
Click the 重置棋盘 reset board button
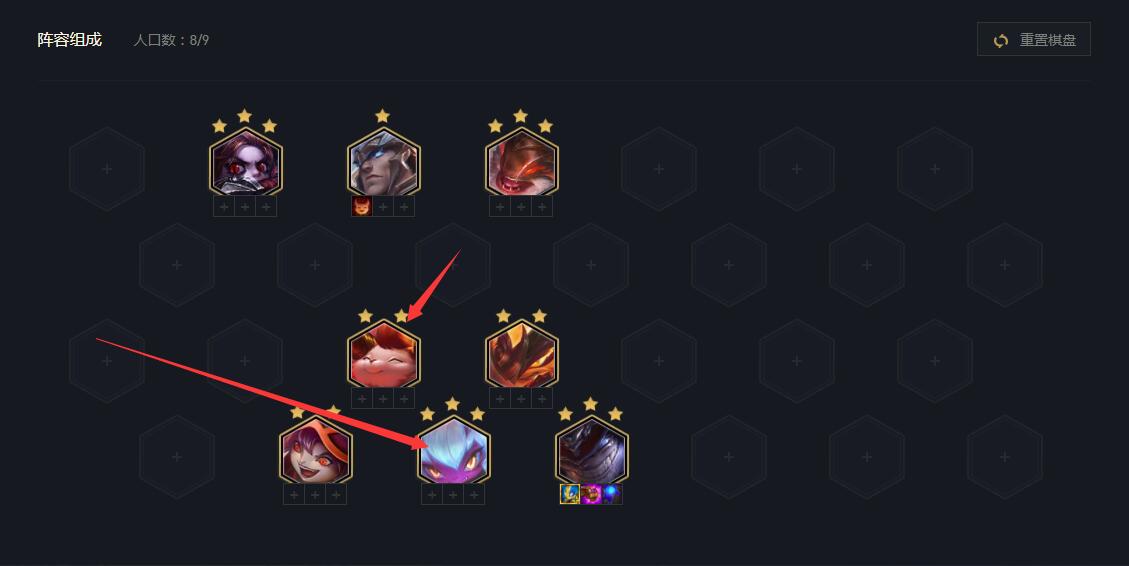pyautogui.click(x=1033, y=40)
